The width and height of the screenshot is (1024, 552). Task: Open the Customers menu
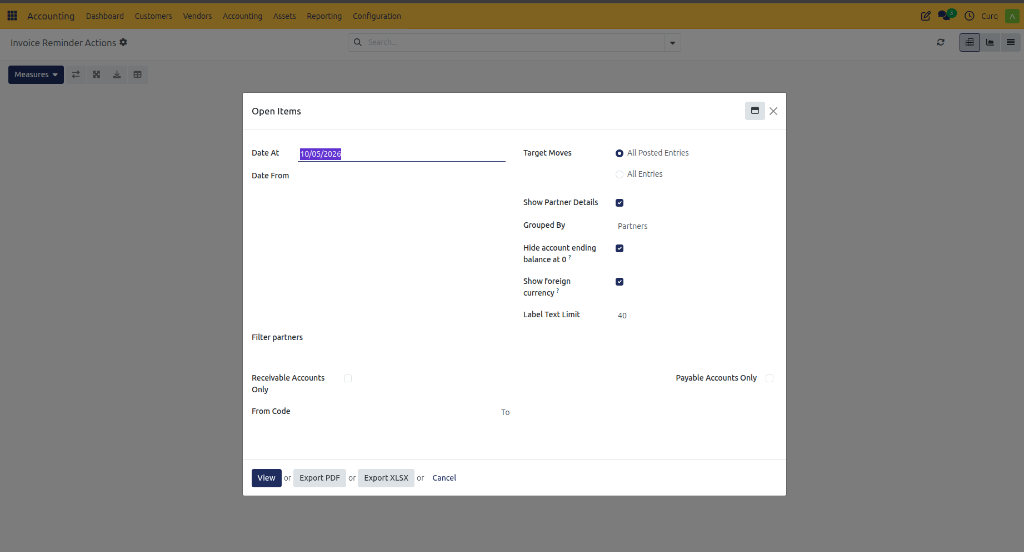point(153,16)
